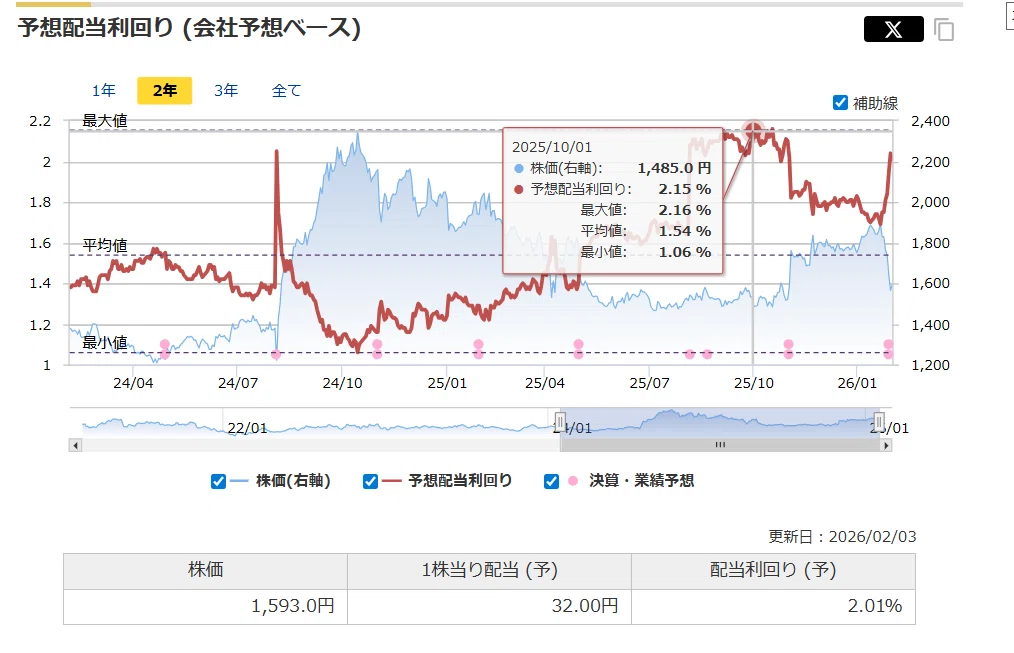Toggle the 株価(右軸) series checkbox
Screen dimensions: 1014x653
(x=219, y=481)
